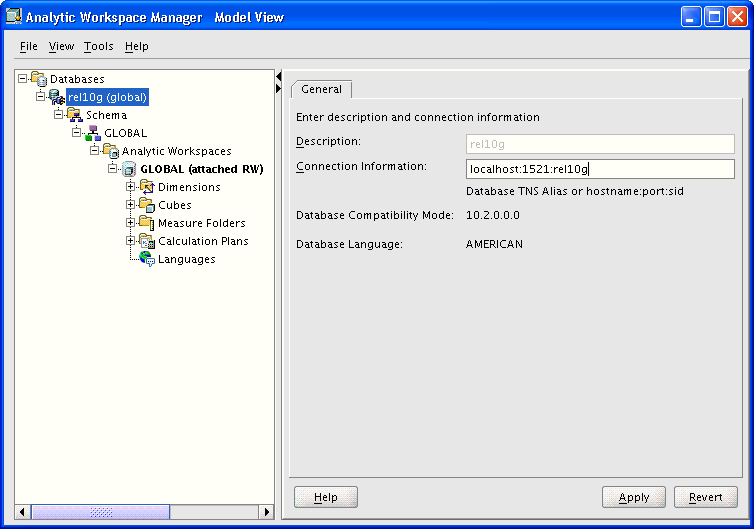Screen dimensions: 754x529
Task: Click the tree horizontal scrollbar thumb
Action: pos(101,512)
